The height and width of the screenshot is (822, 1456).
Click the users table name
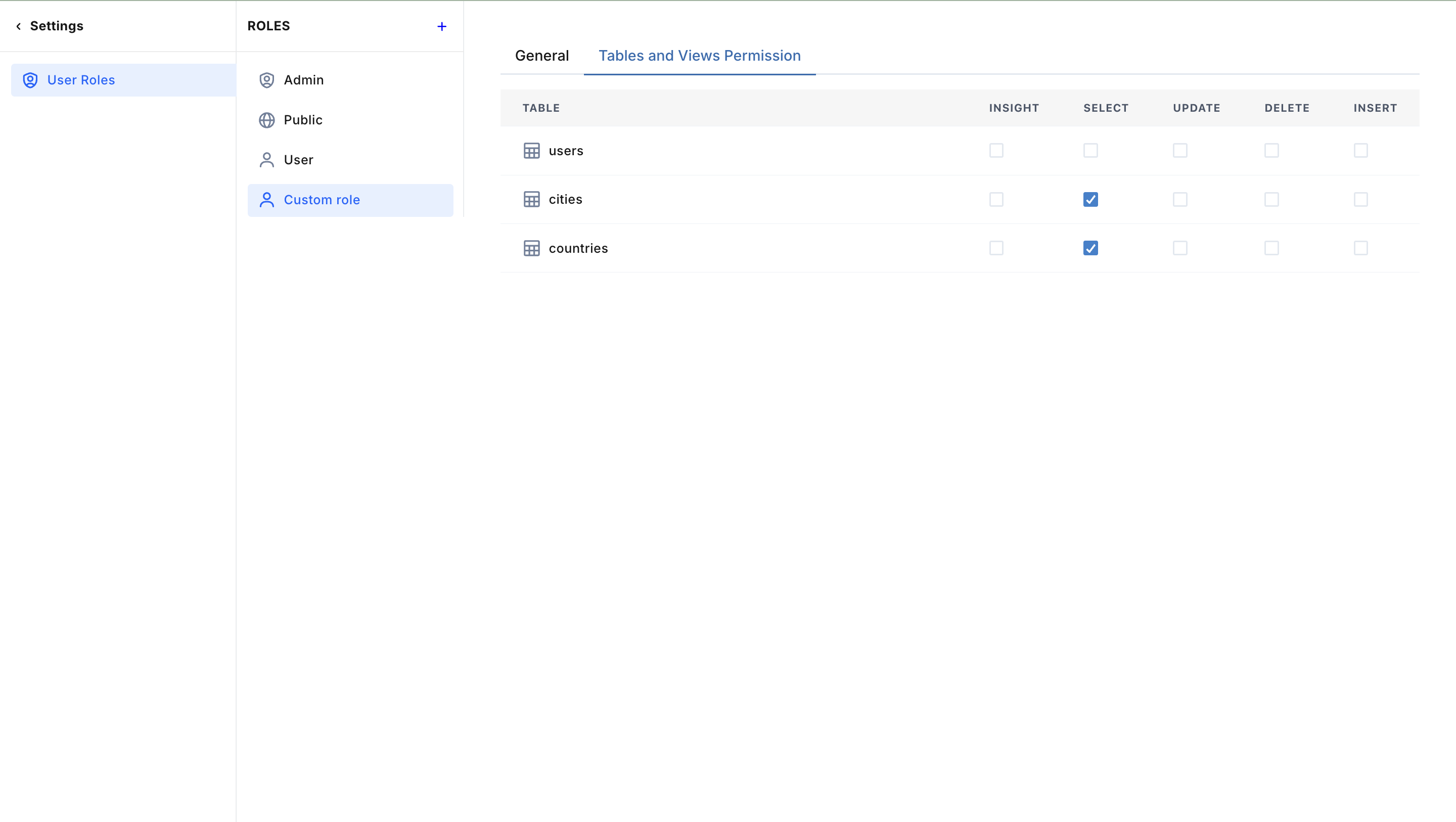[566, 151]
